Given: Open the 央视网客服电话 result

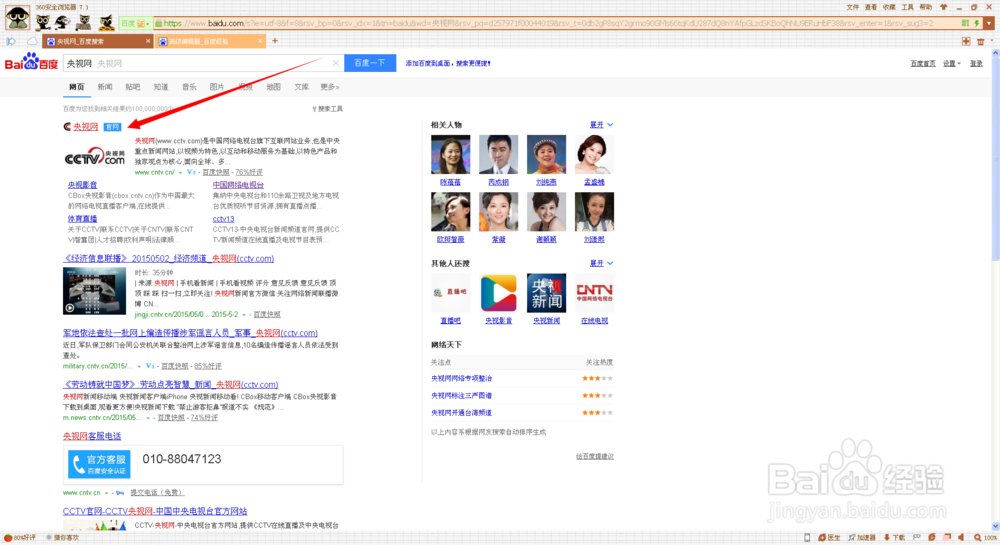Looking at the screenshot, I should (92, 437).
